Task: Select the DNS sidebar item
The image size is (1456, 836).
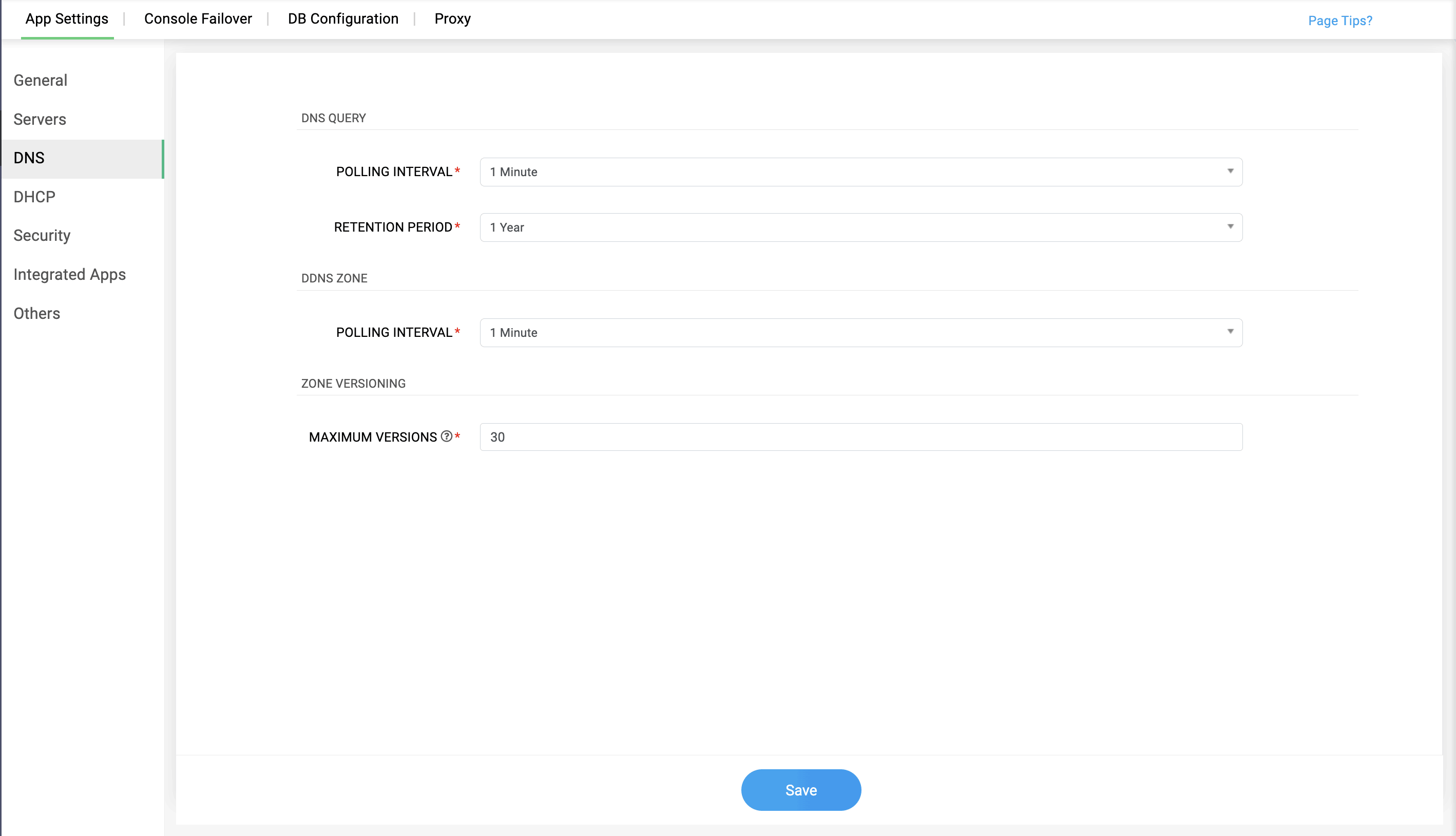Action: tap(29, 158)
